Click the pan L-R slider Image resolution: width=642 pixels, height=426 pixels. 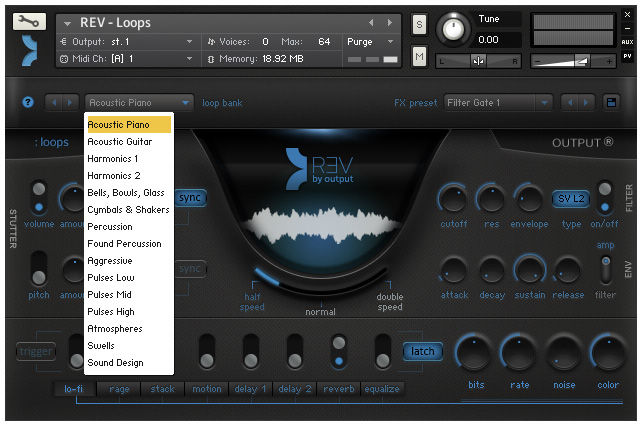coord(478,61)
